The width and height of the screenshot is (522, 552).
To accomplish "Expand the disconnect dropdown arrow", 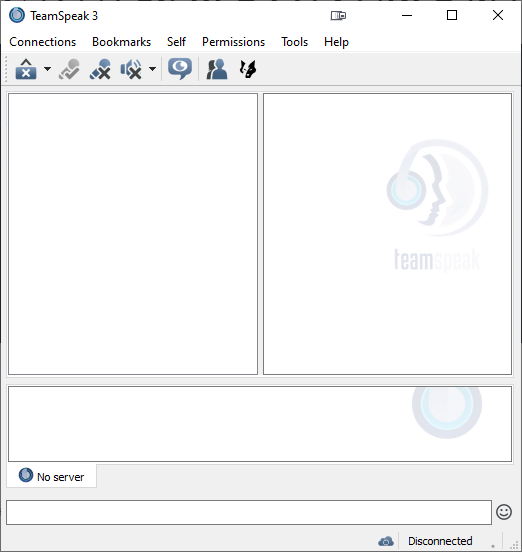I will (47, 69).
